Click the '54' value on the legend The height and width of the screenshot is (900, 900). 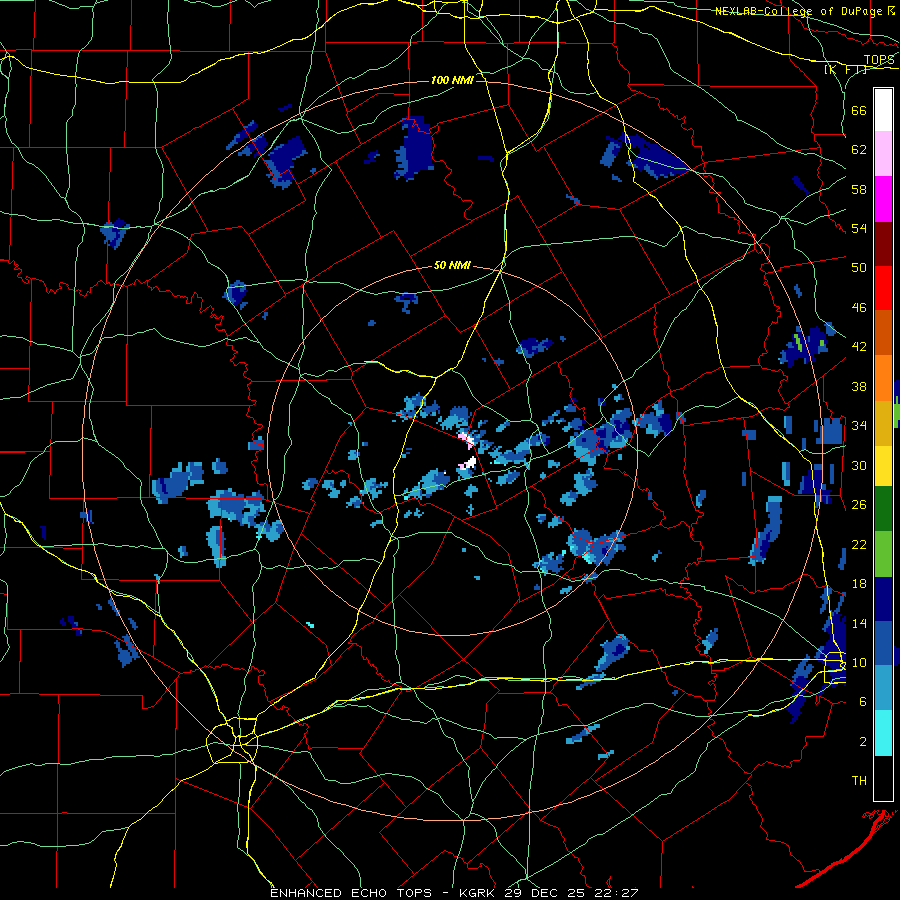pos(859,228)
